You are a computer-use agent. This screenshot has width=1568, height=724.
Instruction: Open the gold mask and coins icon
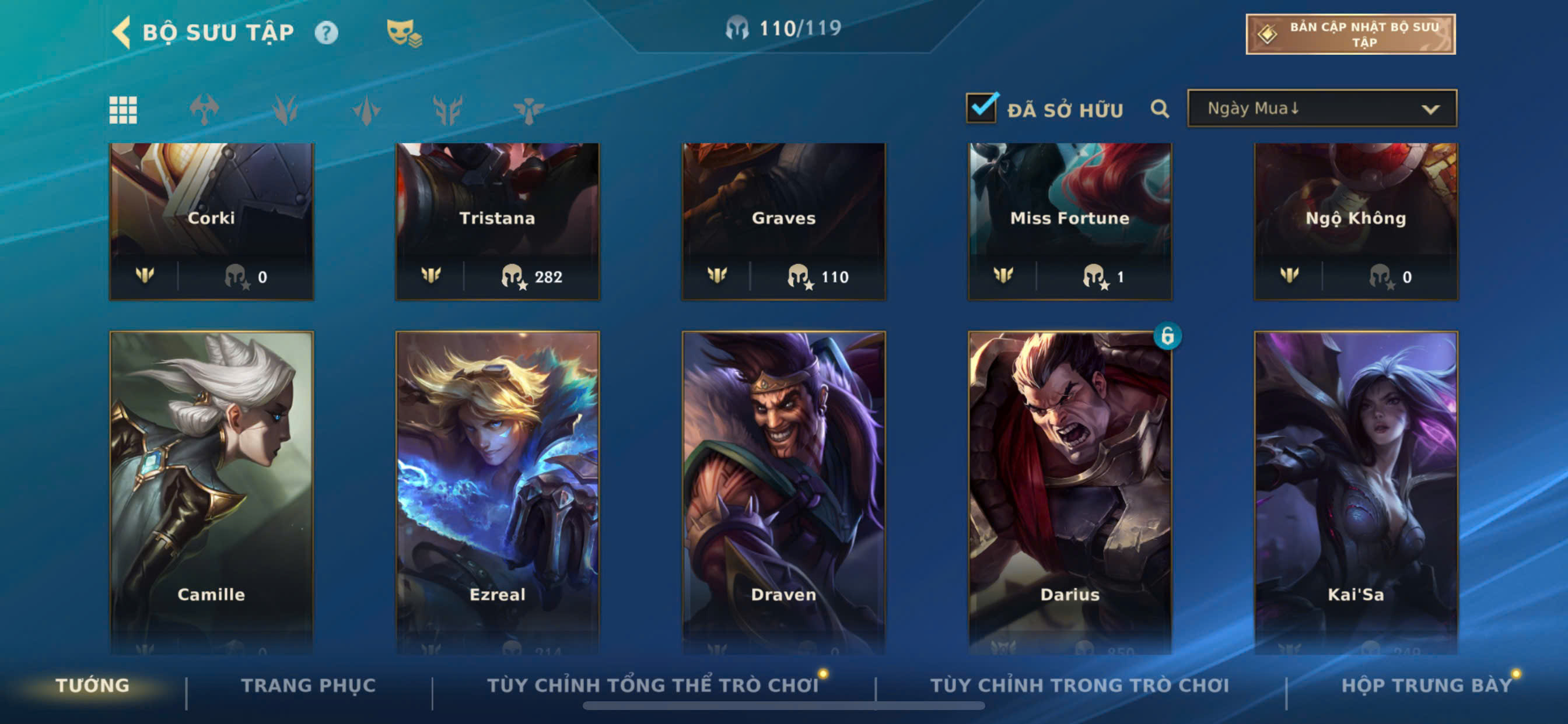point(404,33)
